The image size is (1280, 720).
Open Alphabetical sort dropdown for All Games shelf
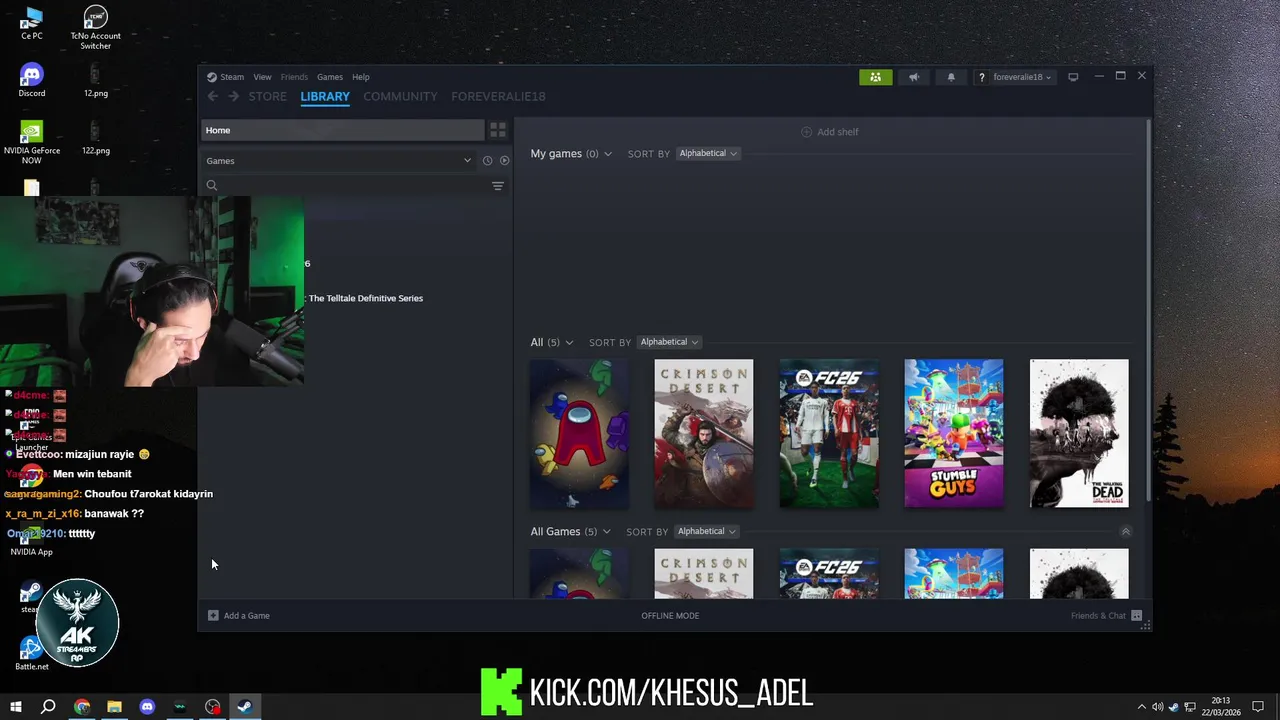pos(706,532)
